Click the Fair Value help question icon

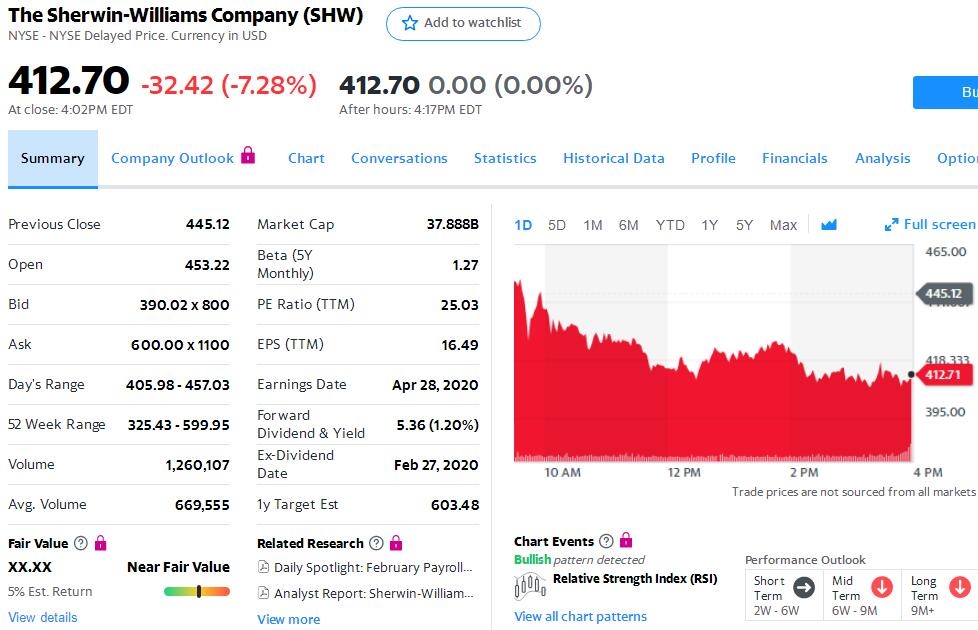pos(80,543)
